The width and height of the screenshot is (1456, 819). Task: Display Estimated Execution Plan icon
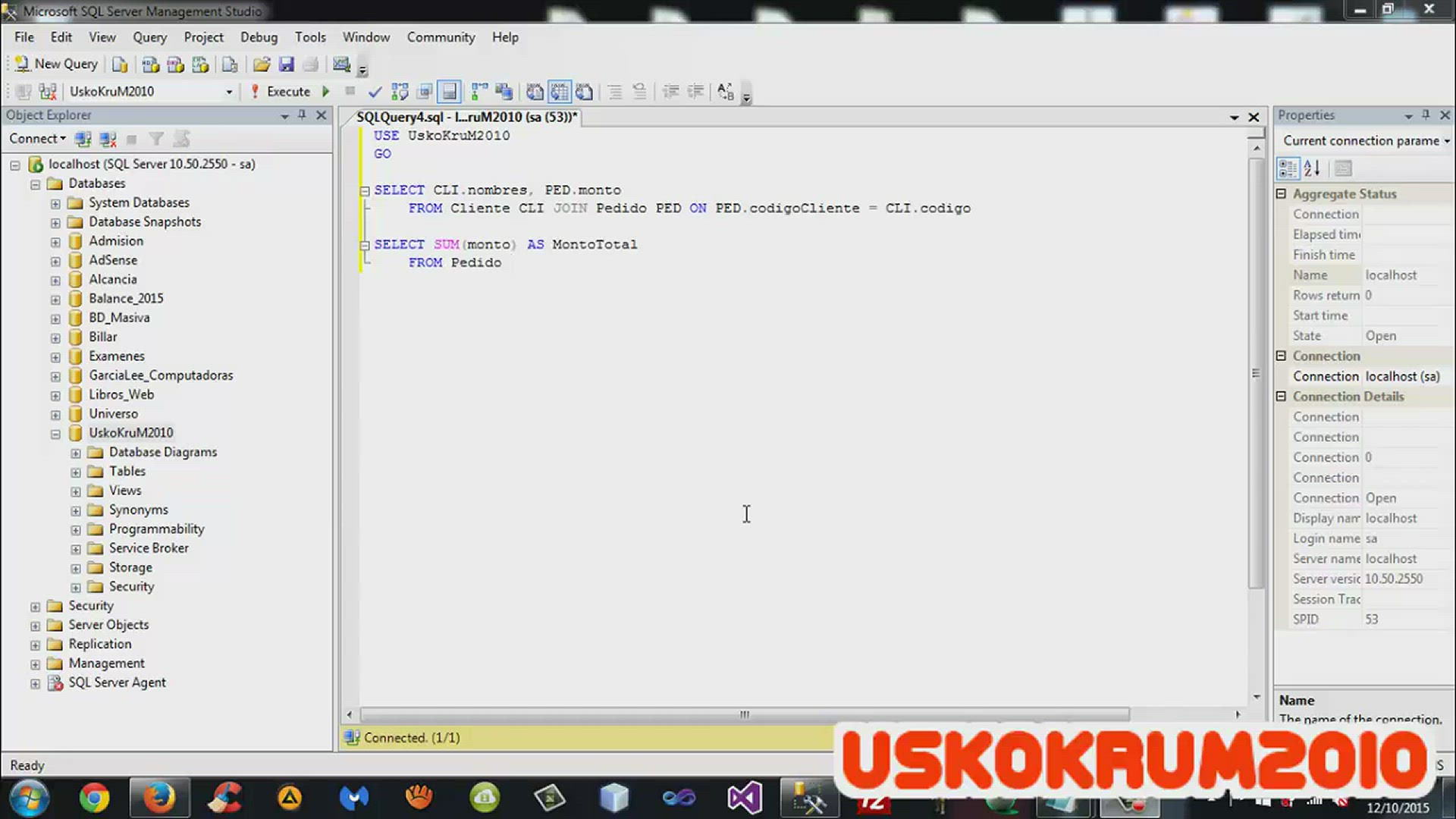click(400, 92)
